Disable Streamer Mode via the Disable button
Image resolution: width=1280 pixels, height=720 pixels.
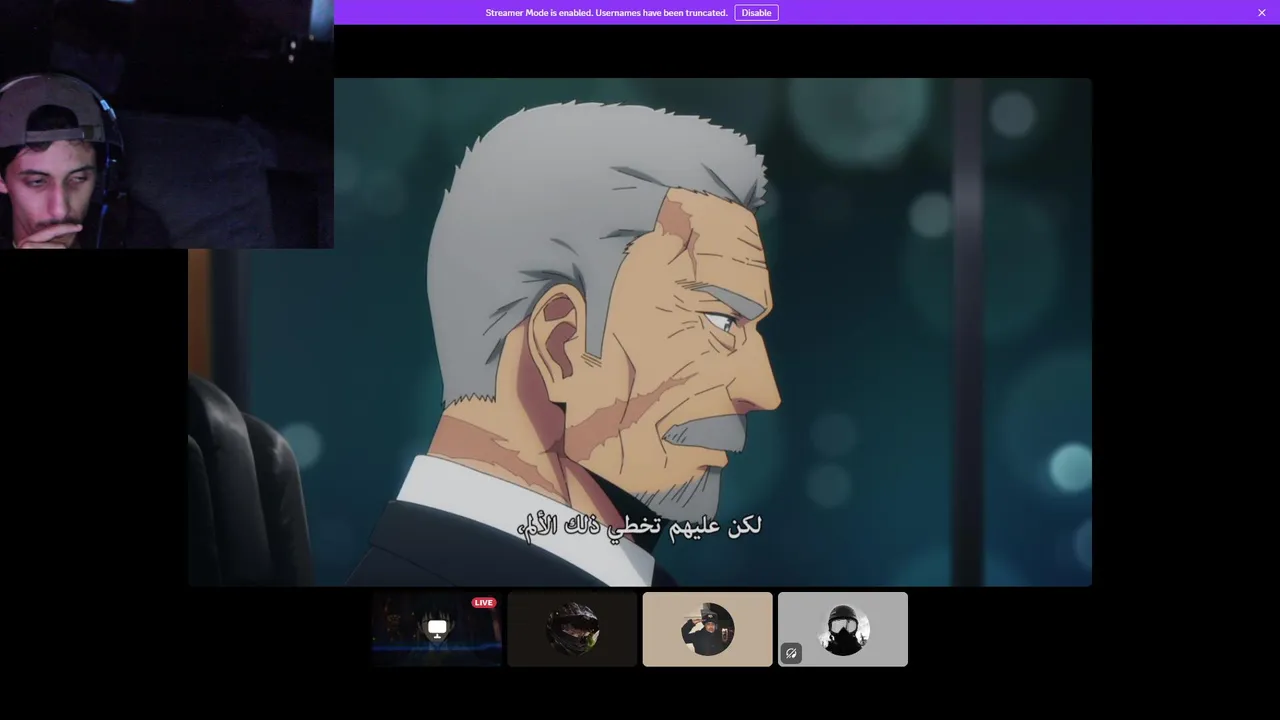(x=756, y=13)
